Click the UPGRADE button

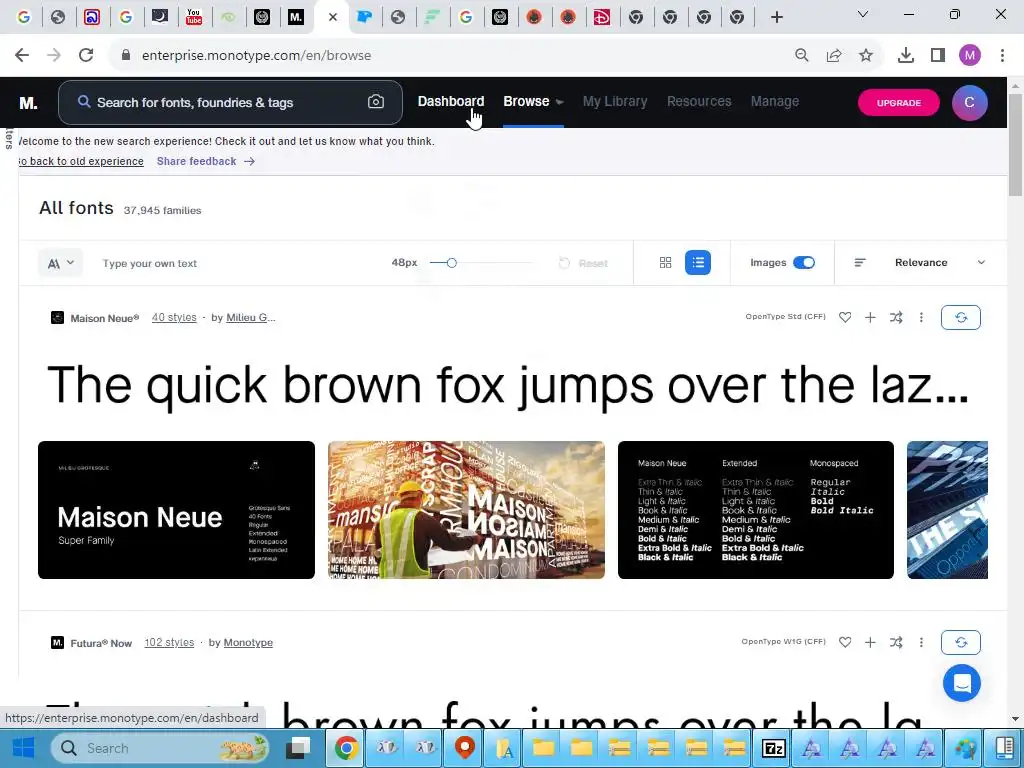[x=899, y=103]
